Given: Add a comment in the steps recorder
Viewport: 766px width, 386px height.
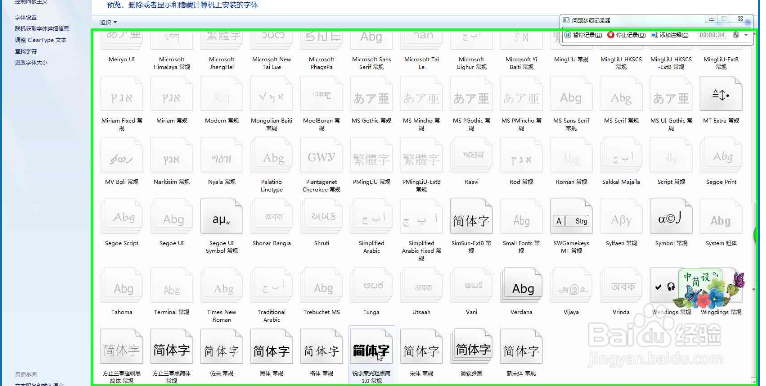Looking at the screenshot, I should point(670,35).
